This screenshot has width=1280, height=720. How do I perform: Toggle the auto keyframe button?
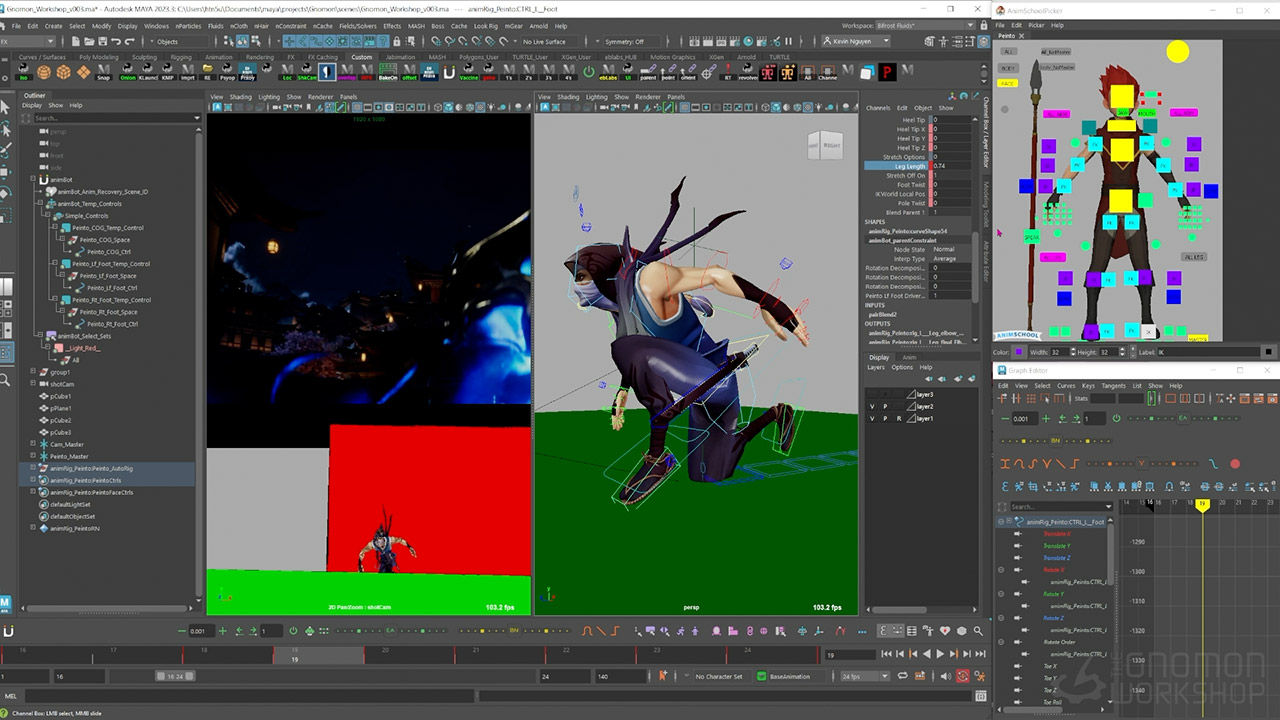[x=962, y=676]
